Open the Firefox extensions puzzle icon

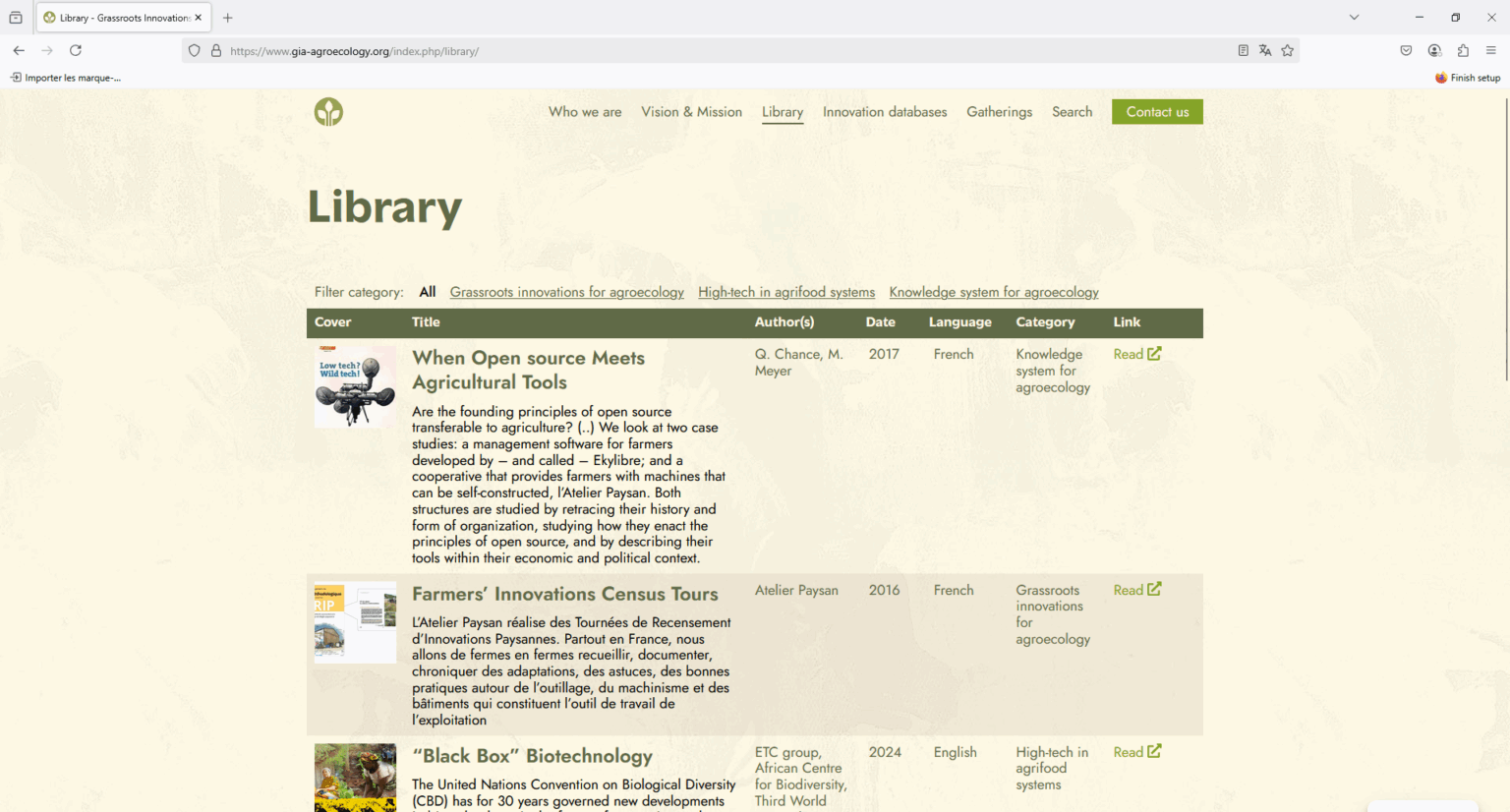pyautogui.click(x=1463, y=50)
